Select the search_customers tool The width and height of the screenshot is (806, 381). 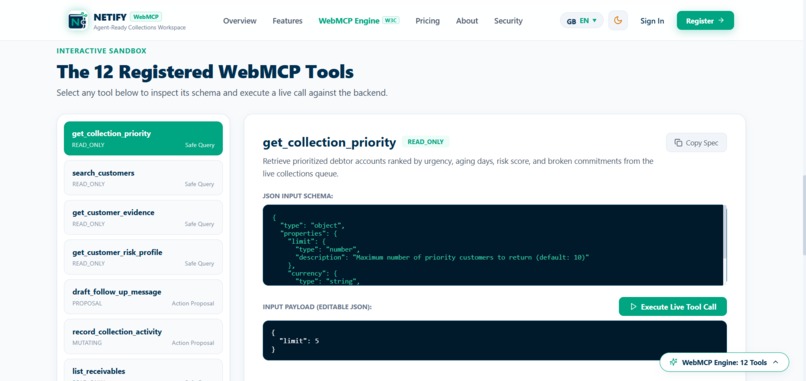(143, 178)
